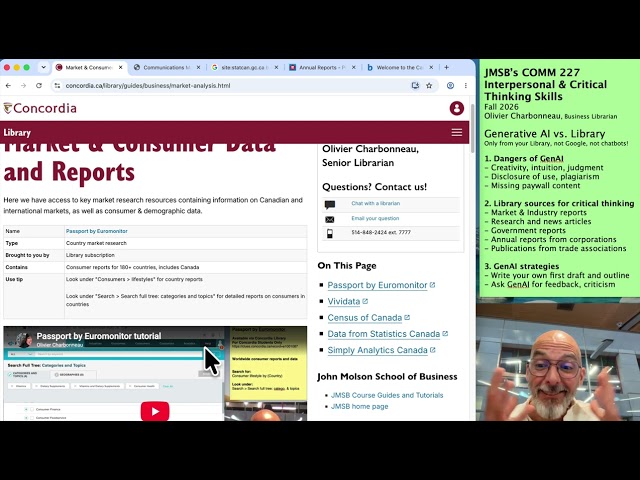Jump to Data from Statistics Canada link
640x480 pixels.
(384, 334)
